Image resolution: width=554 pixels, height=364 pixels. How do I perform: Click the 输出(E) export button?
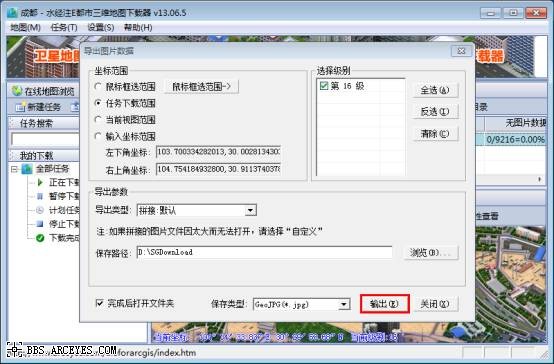pos(385,304)
